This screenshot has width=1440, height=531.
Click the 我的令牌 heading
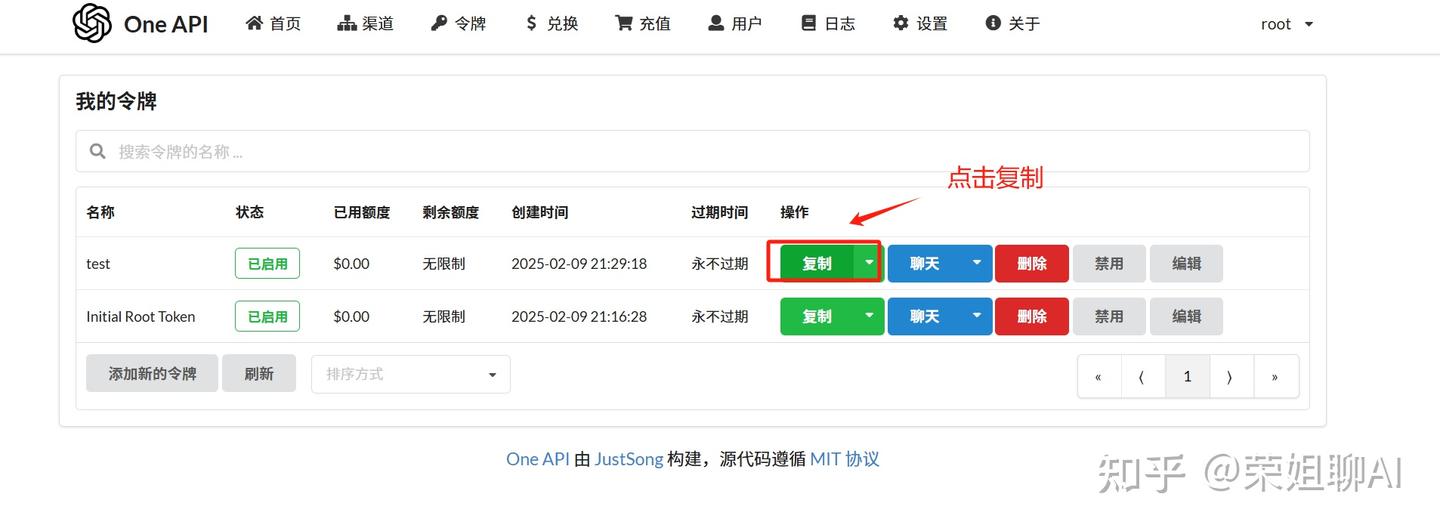pos(116,101)
